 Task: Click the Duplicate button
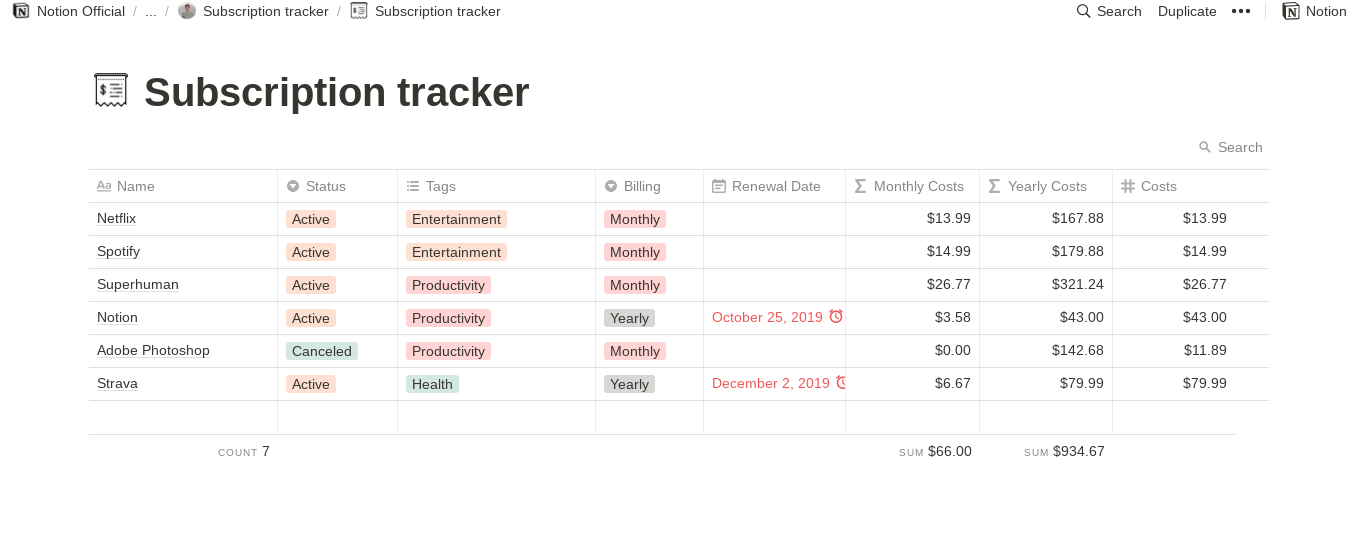point(1187,11)
